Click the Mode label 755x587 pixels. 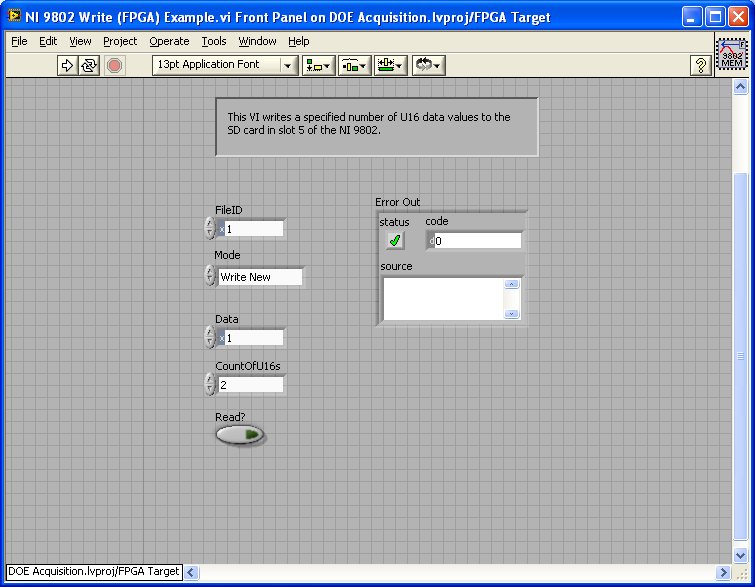pos(227,255)
